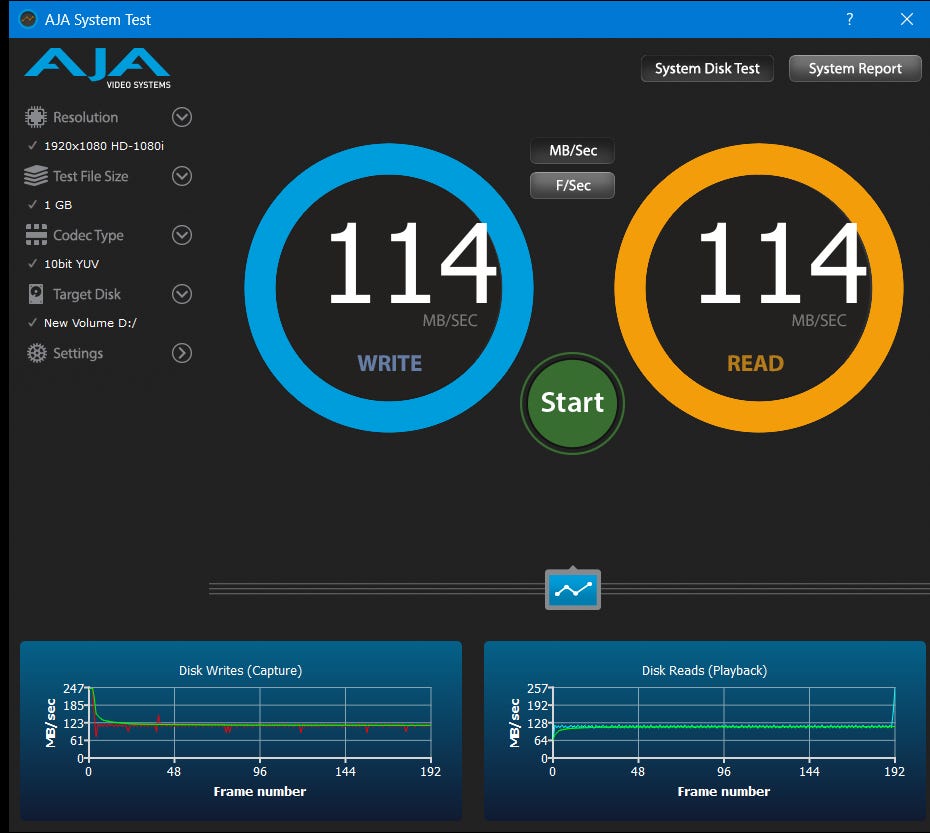Screen dimensions: 930x833
Task: Click the Disk Writes (Capture) graph
Action: [x=241, y=730]
